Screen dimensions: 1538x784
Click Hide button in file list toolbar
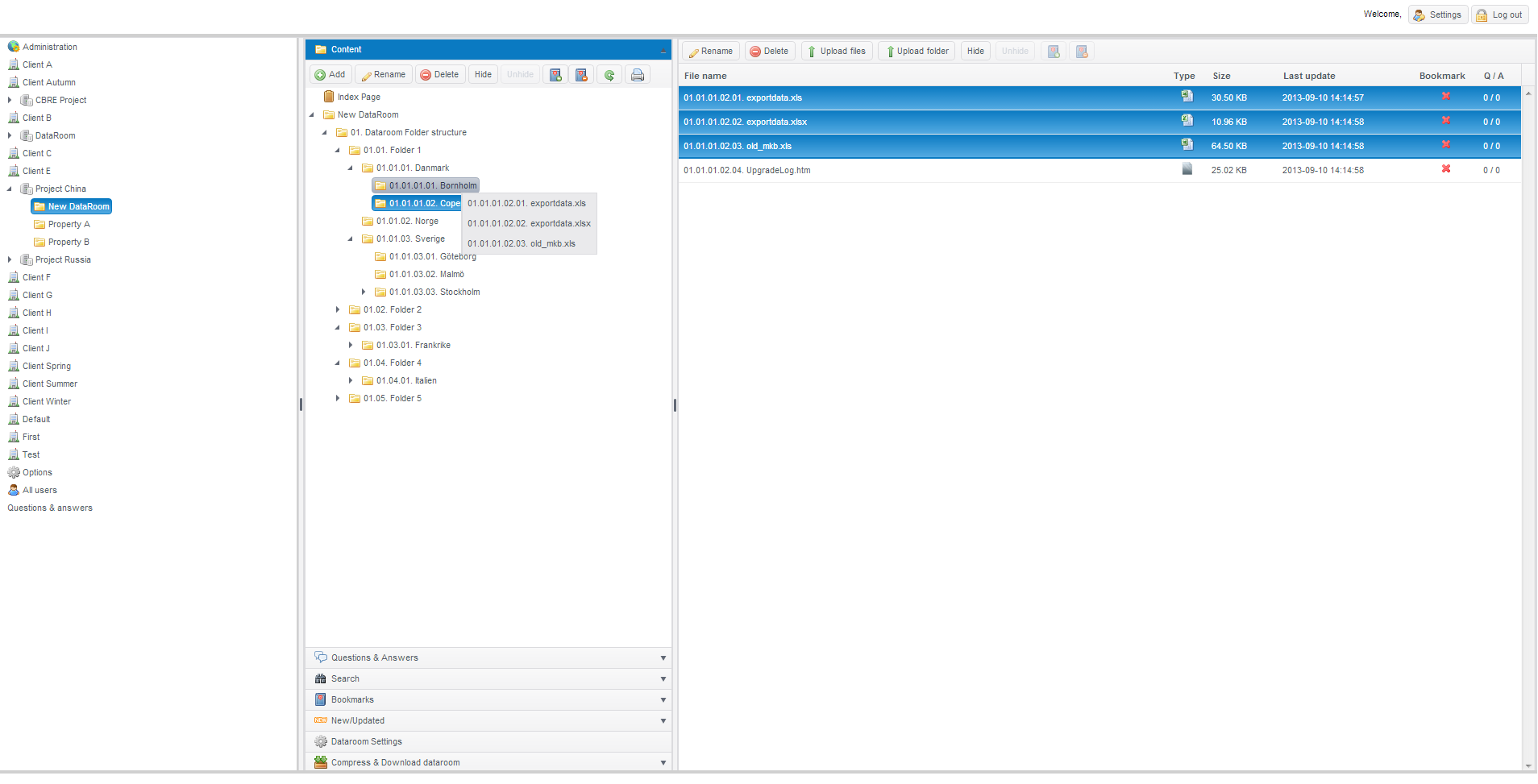coord(975,52)
